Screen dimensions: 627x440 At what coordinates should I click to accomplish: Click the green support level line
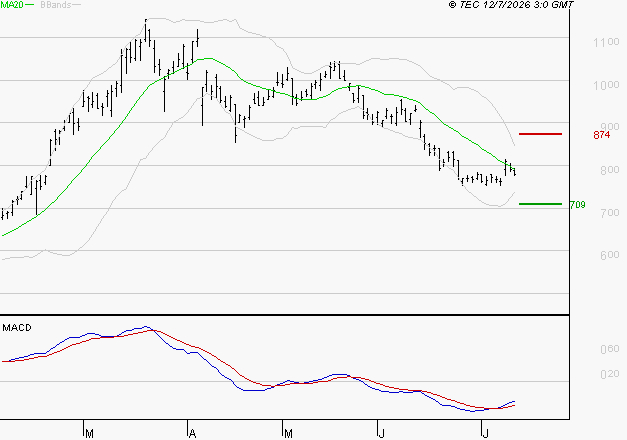point(540,204)
